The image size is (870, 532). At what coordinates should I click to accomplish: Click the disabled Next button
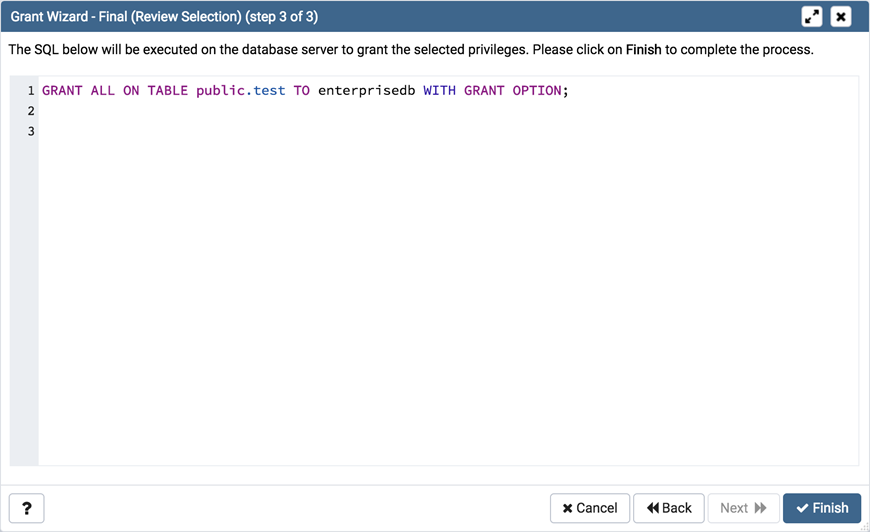(743, 508)
